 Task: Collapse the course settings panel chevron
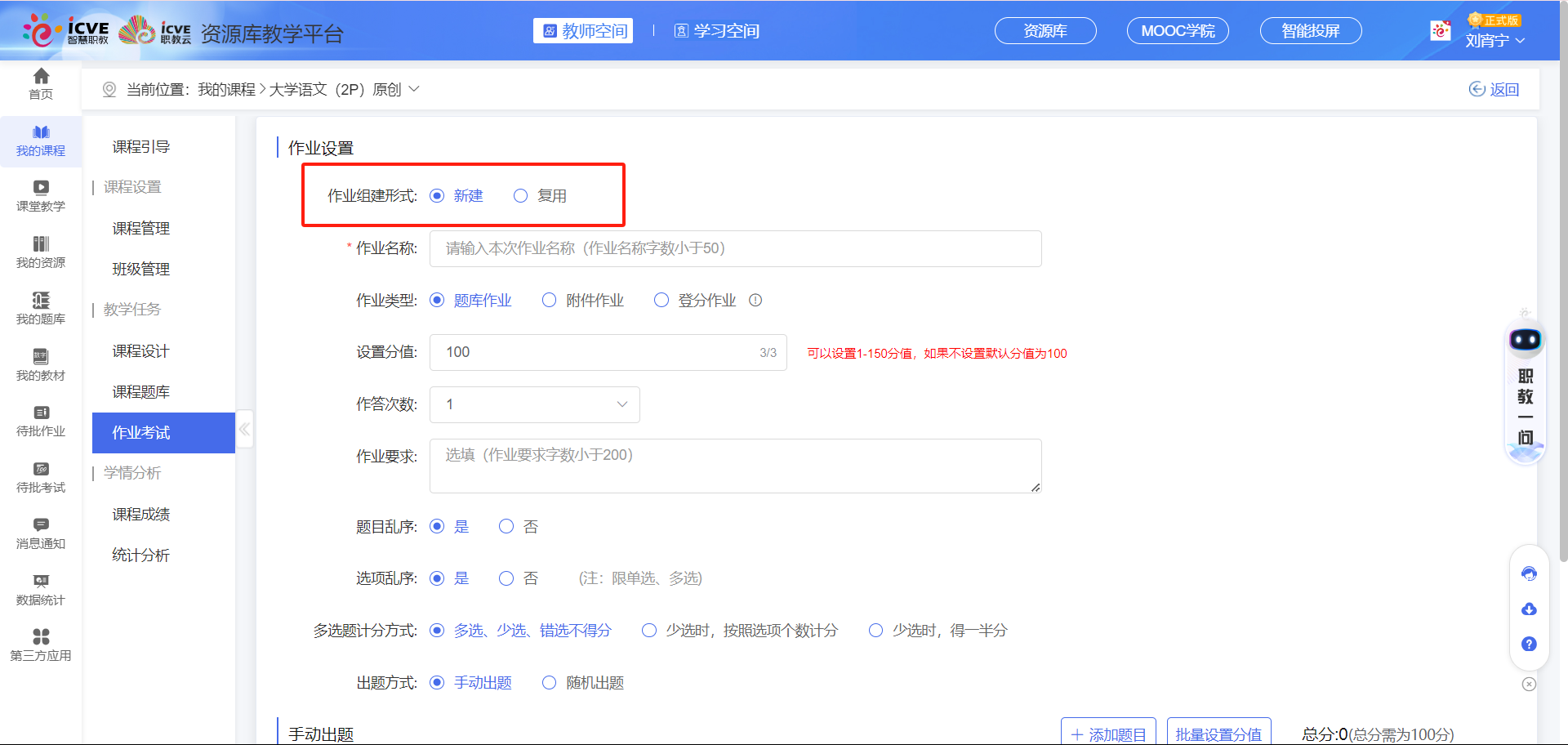coord(244,429)
